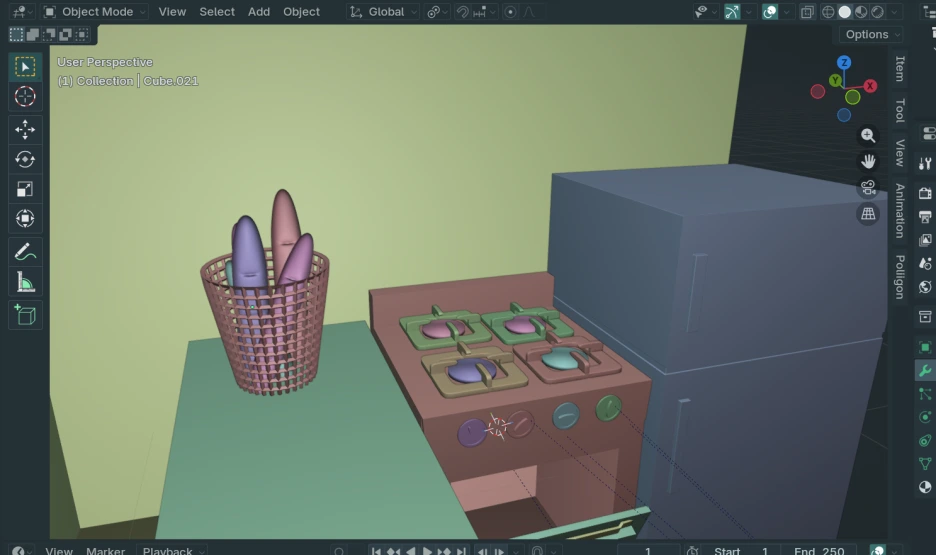Screen dimensions: 936x555
Task: Switch to solid viewport shading
Action: [845, 12]
